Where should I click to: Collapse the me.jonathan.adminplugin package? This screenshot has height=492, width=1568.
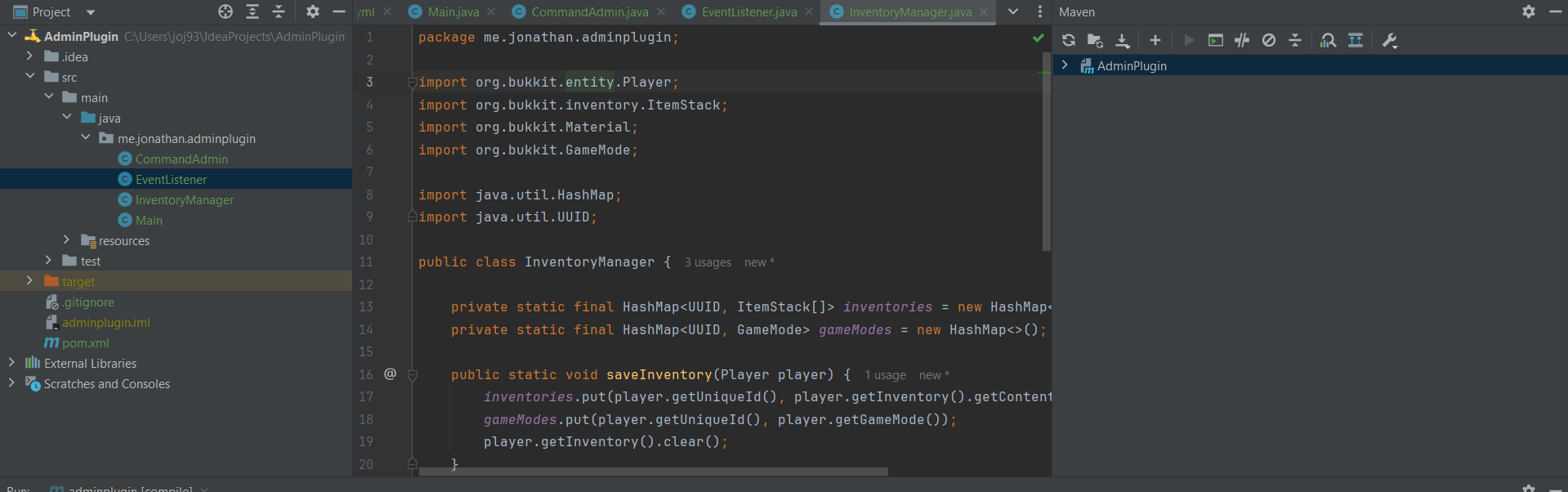[86, 137]
